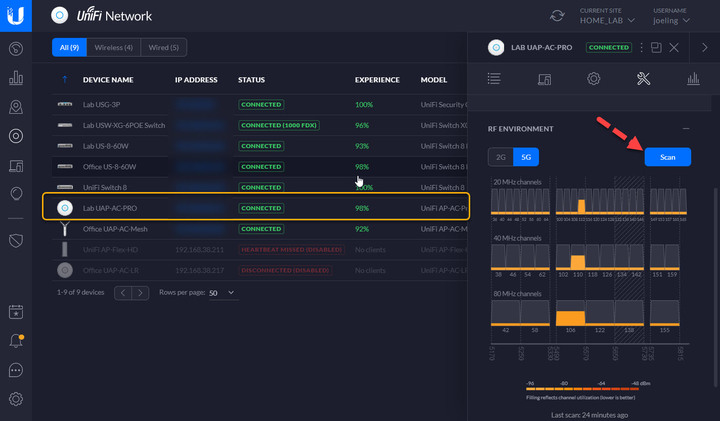This screenshot has height=421, width=720.
Task: Open the Devices circle sidebar icon
Action: 16,136
